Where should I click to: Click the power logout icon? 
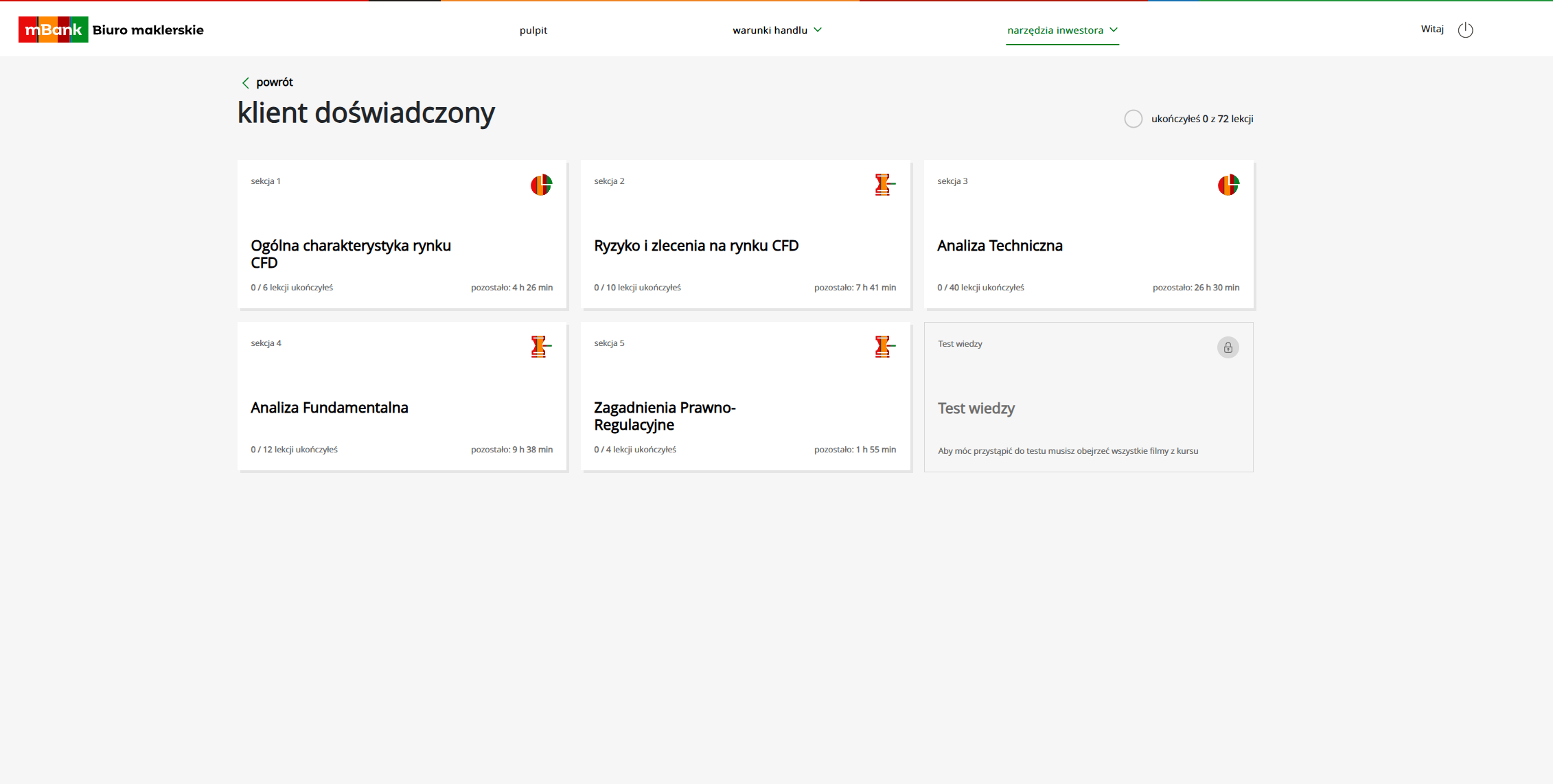click(x=1465, y=30)
